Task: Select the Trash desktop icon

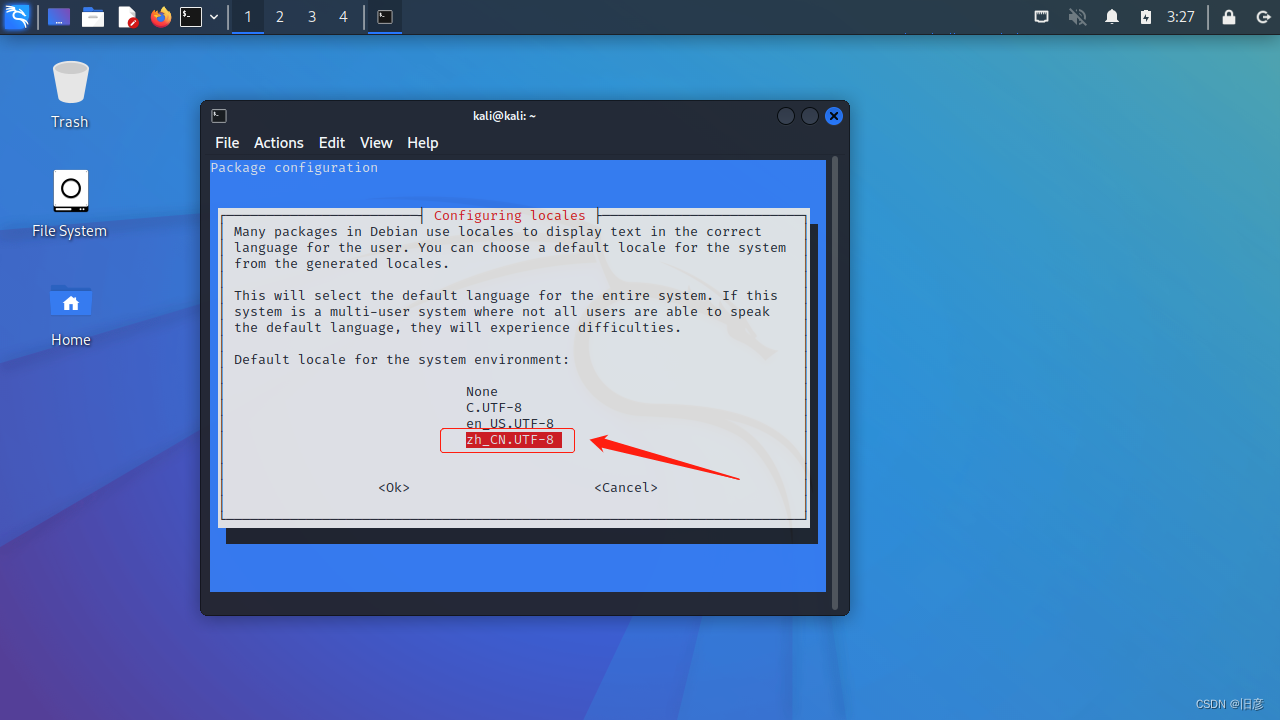Action: pyautogui.click(x=70, y=95)
